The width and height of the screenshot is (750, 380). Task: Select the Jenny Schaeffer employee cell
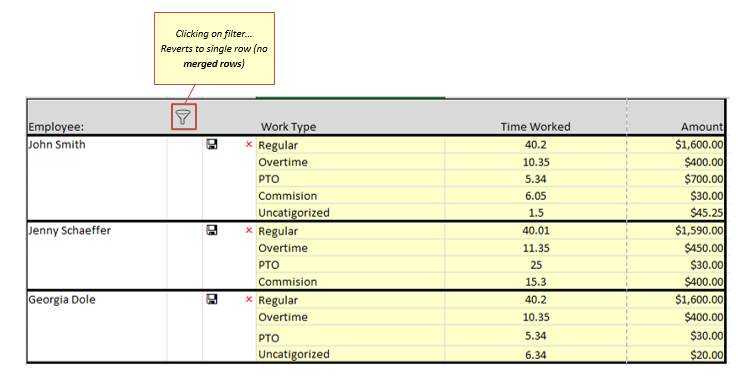[x=97, y=256]
